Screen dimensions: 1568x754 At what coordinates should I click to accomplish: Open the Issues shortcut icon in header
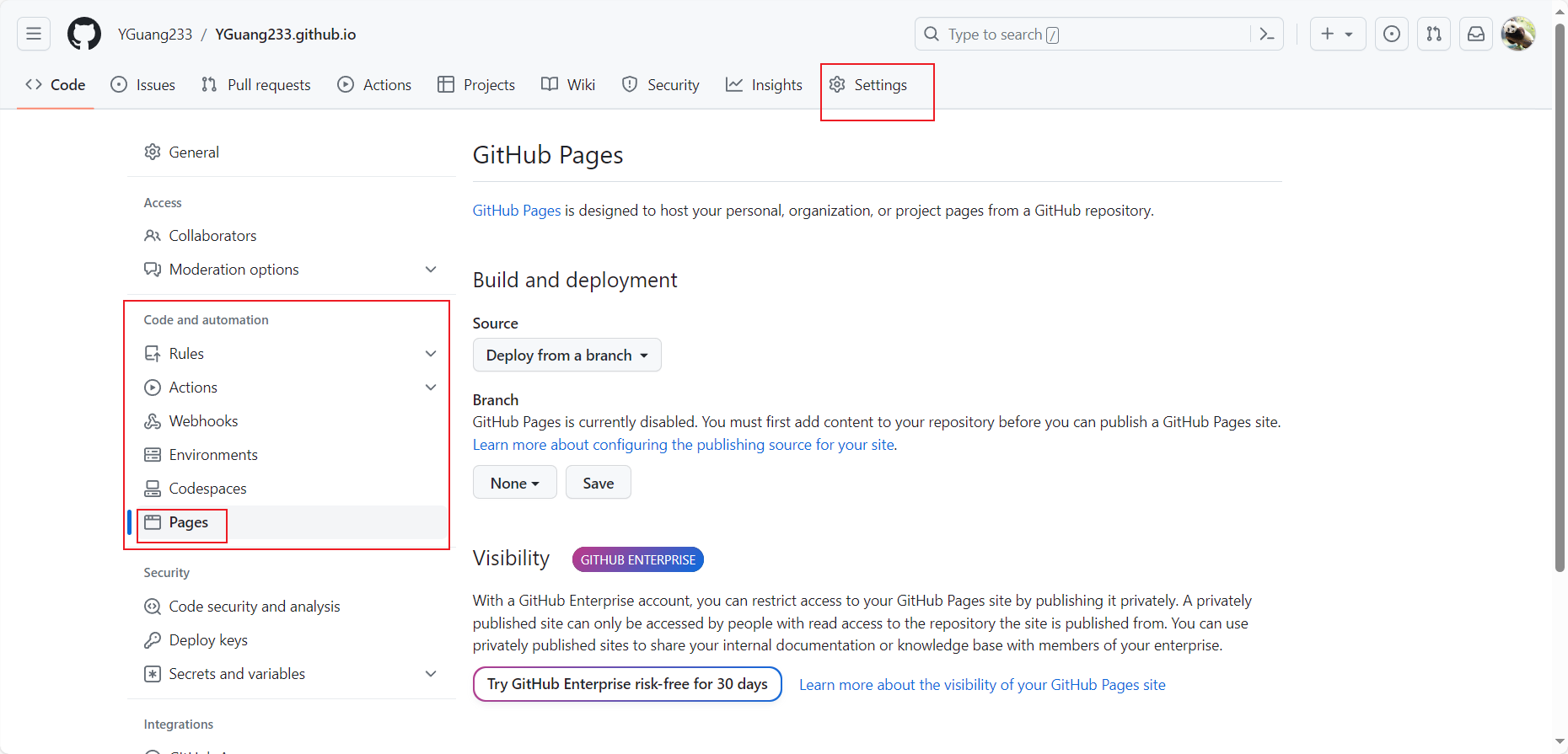[x=1392, y=34]
